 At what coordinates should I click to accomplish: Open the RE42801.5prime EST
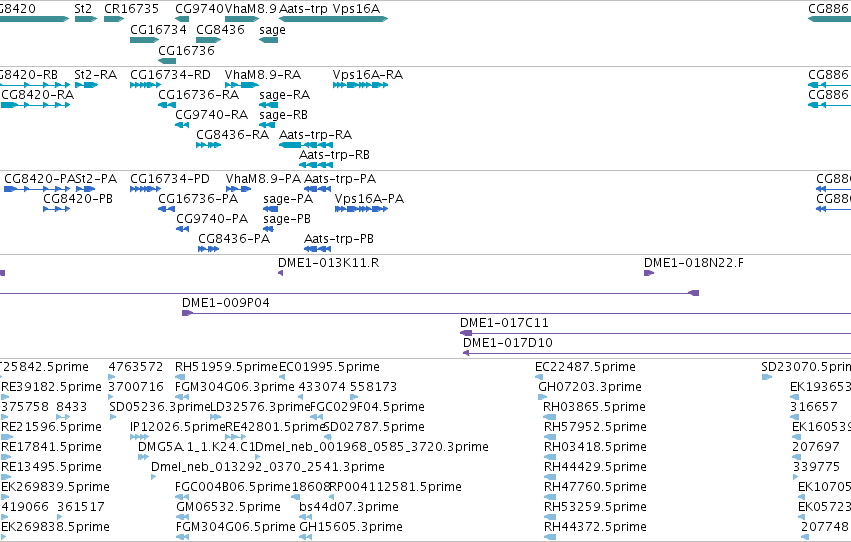tap(235, 437)
